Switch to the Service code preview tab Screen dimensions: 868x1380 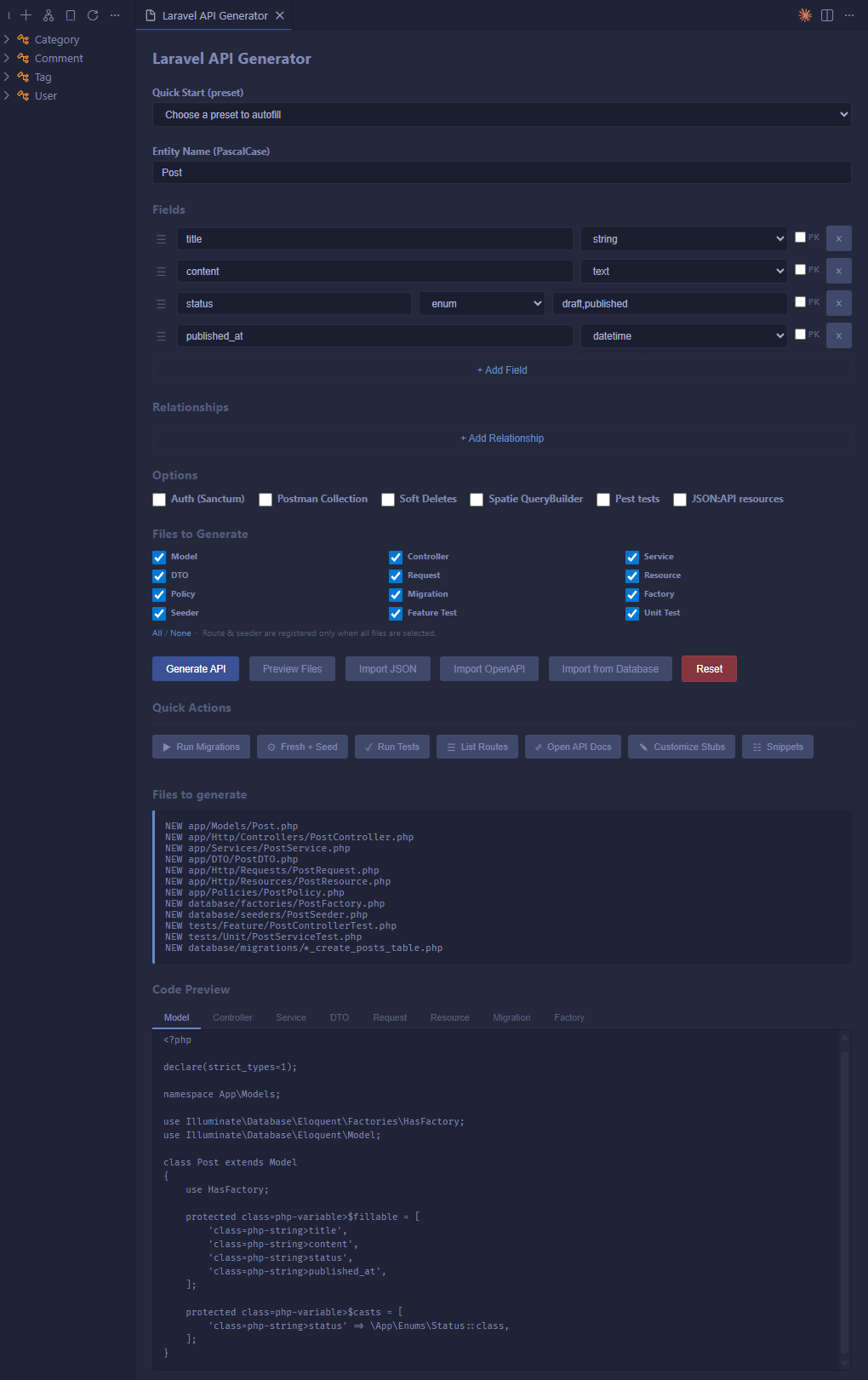pyautogui.click(x=291, y=1017)
